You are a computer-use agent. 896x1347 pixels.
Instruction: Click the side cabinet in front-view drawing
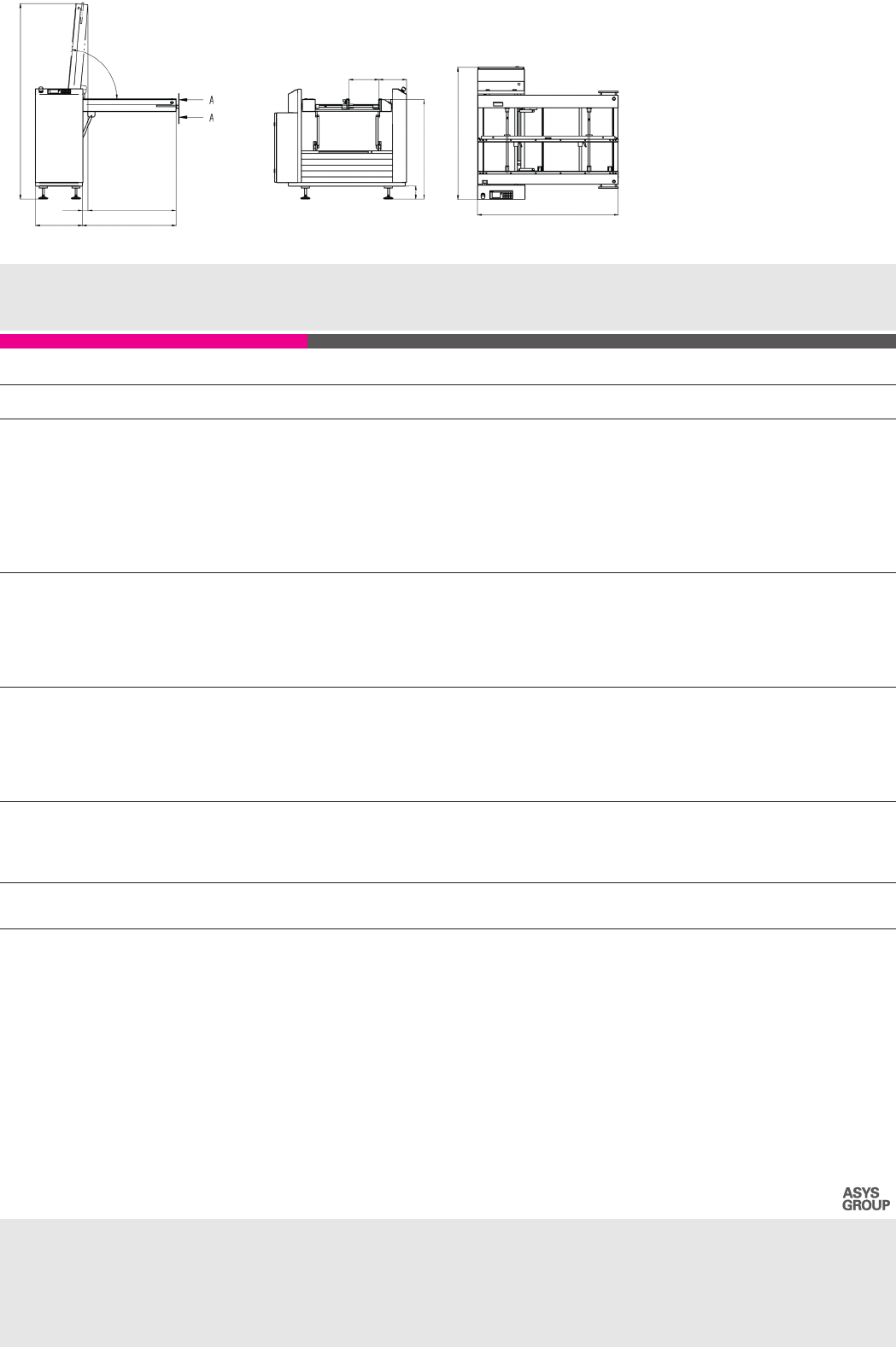click(x=281, y=145)
